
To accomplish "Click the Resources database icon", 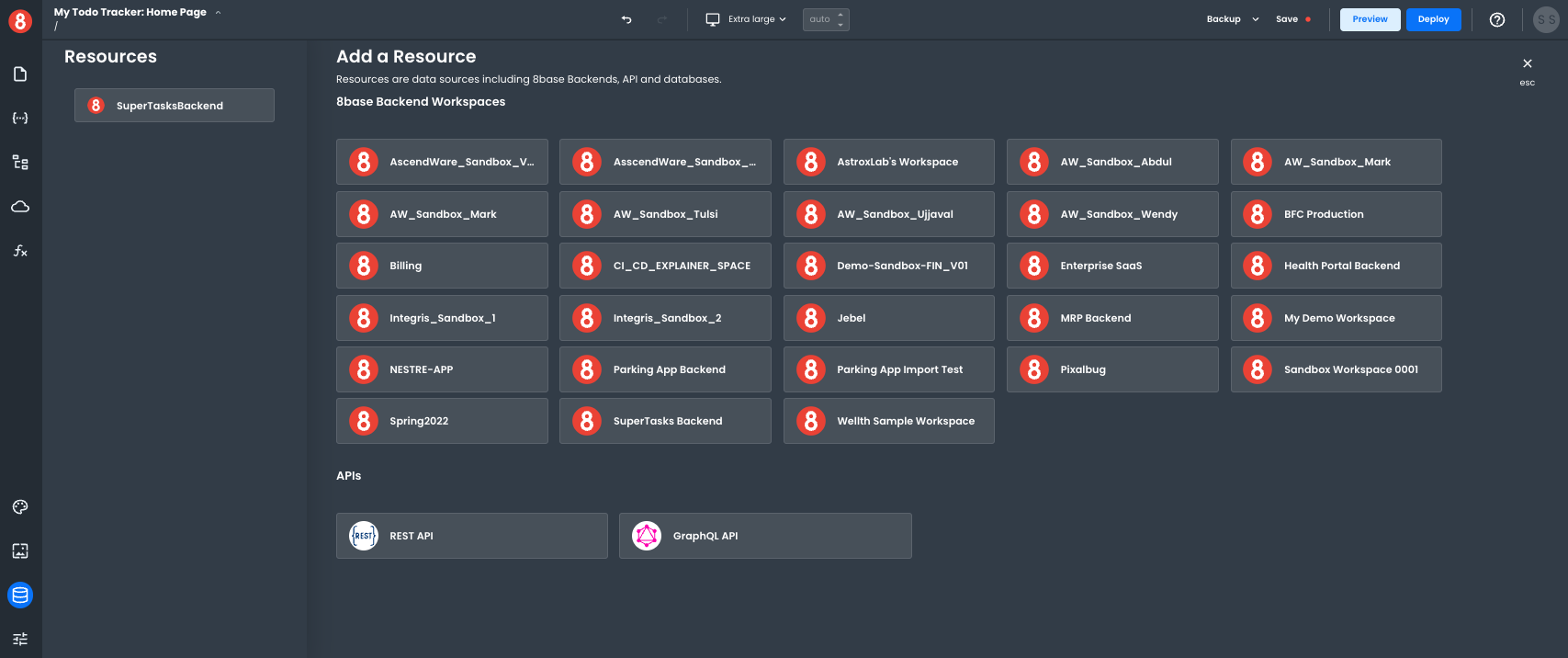I will click(20, 596).
